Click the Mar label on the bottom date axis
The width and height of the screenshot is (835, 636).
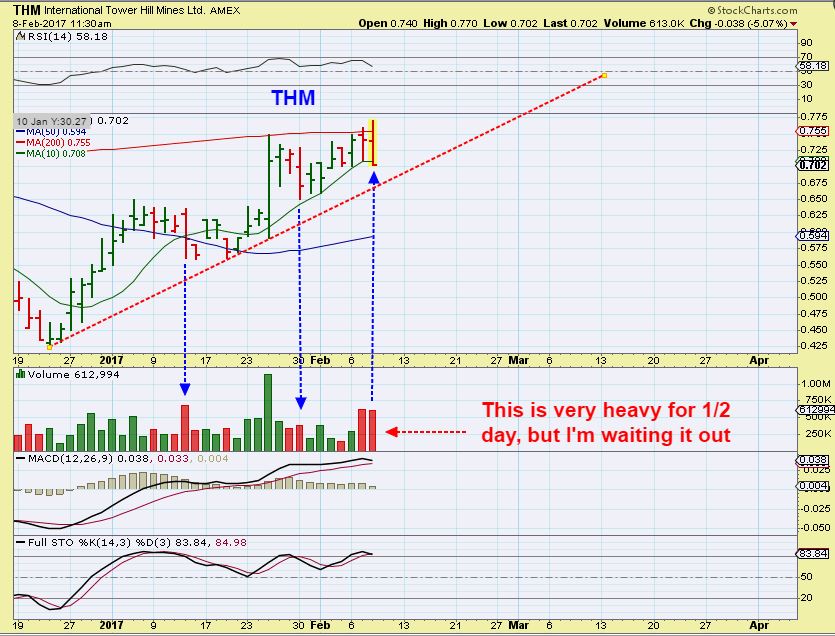[519, 625]
